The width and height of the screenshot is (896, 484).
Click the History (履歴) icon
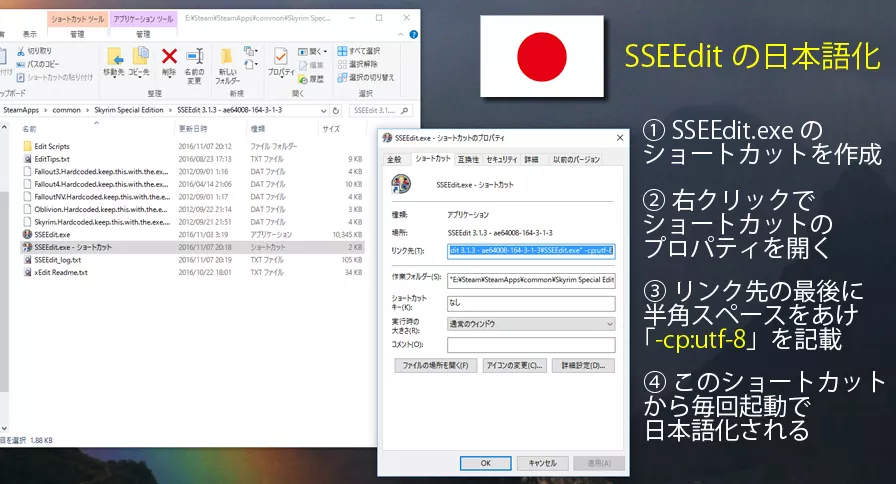[303, 79]
